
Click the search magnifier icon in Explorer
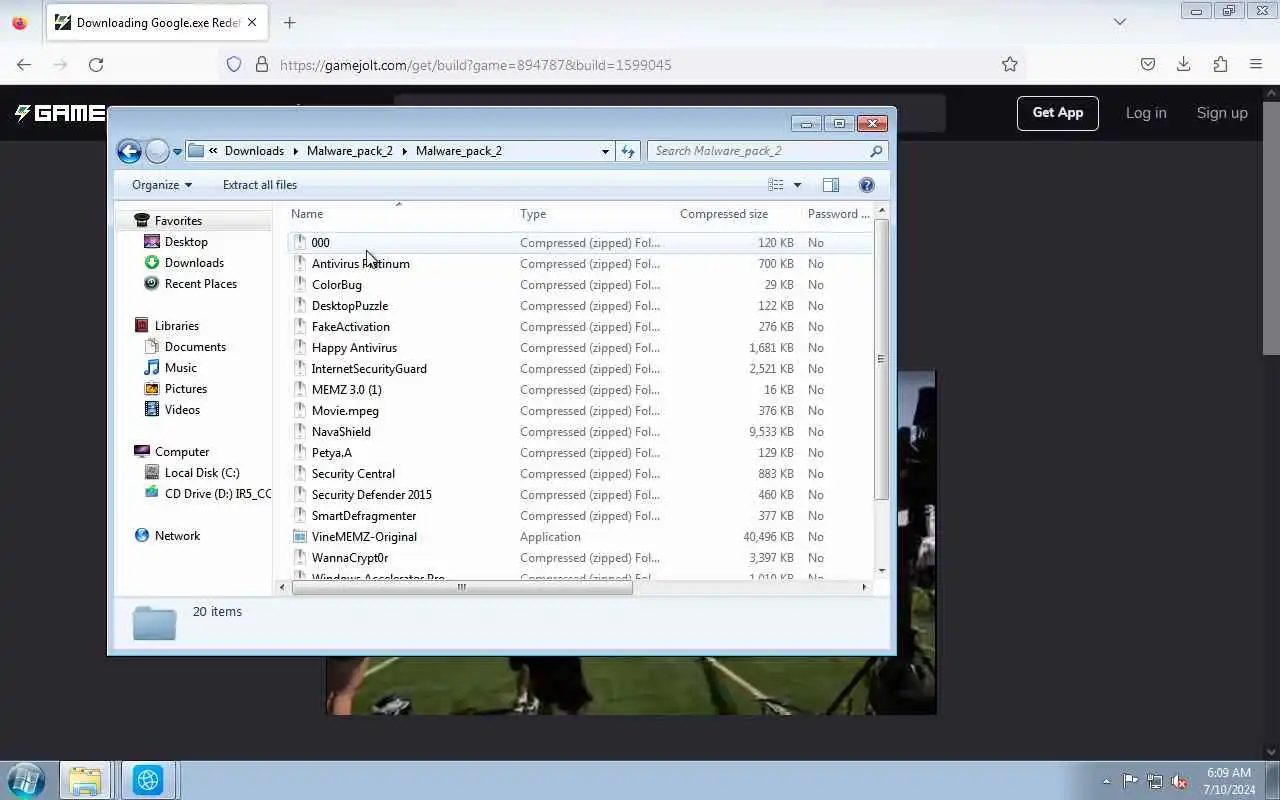[x=876, y=151]
